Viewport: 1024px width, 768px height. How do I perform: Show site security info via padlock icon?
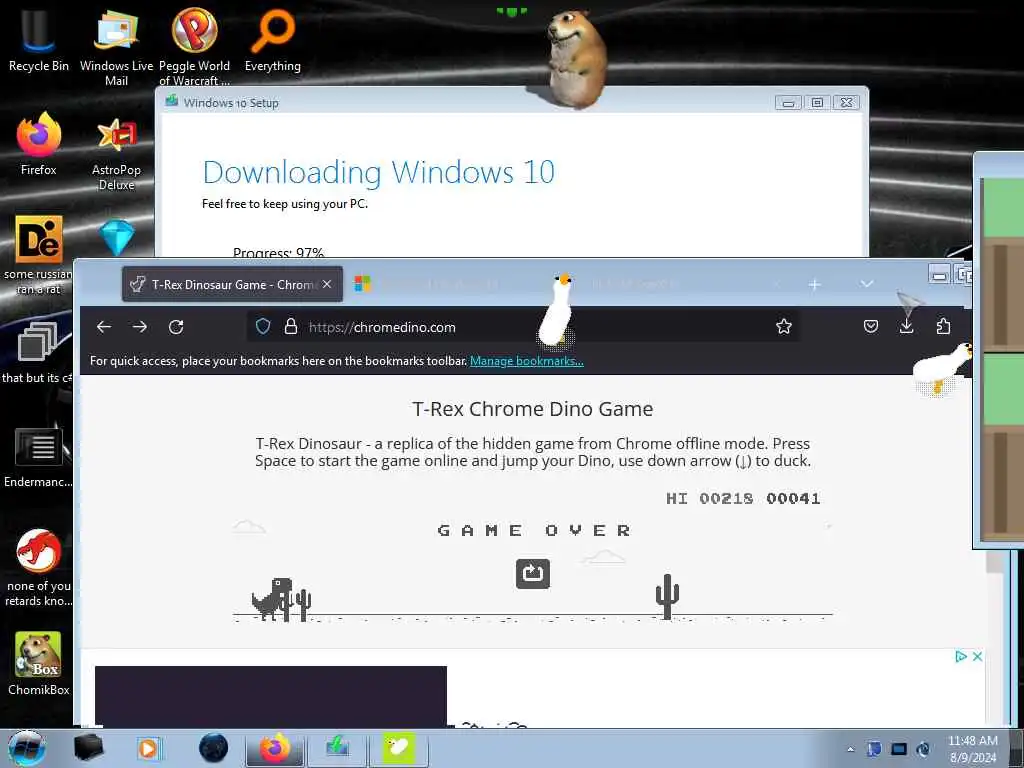[291, 327]
